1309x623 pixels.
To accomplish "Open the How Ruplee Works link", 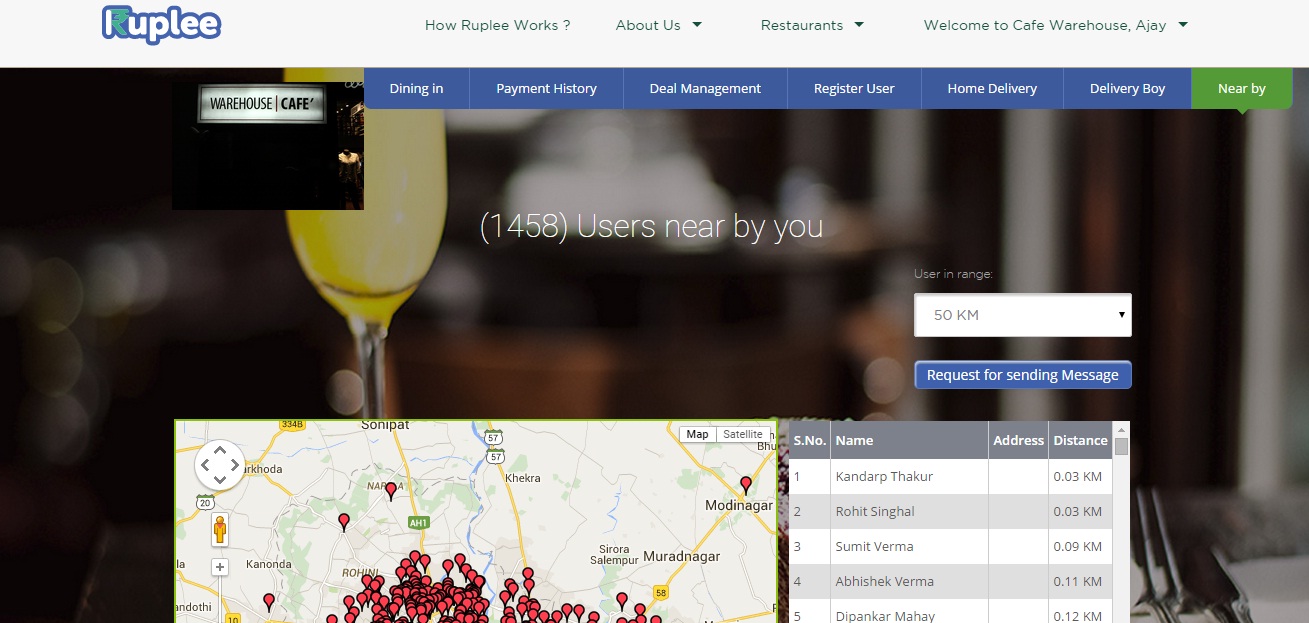I will (497, 25).
